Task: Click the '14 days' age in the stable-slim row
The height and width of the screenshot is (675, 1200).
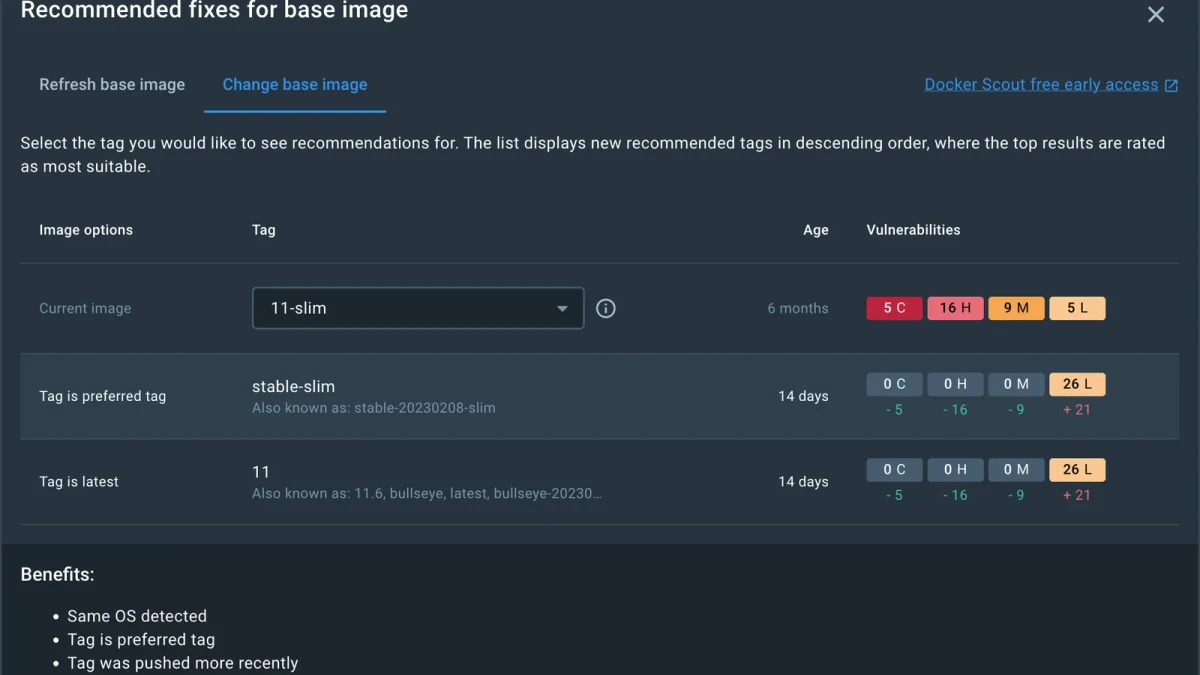Action: [x=803, y=396]
